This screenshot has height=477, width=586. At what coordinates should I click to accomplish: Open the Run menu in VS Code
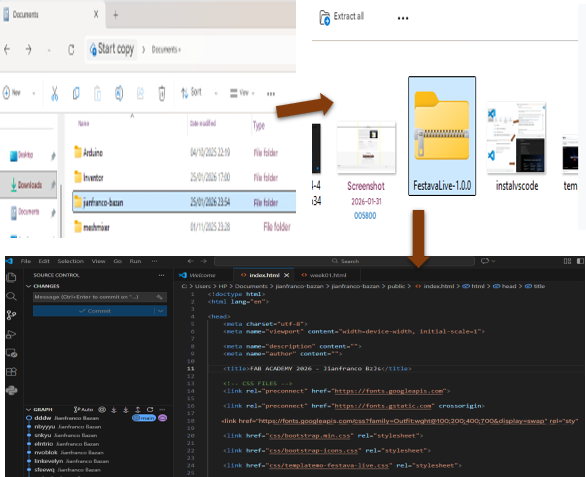[x=135, y=261]
